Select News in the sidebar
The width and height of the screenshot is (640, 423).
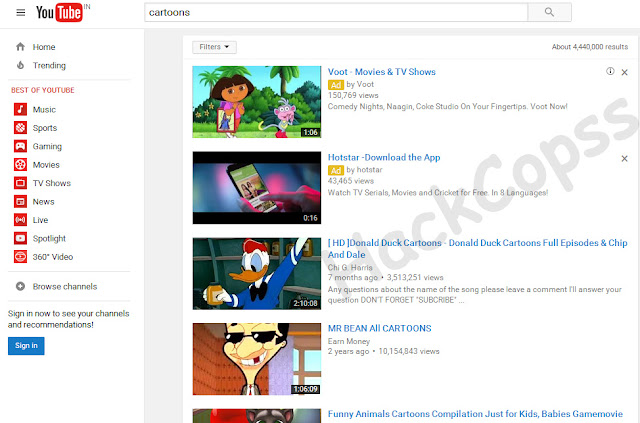43,201
